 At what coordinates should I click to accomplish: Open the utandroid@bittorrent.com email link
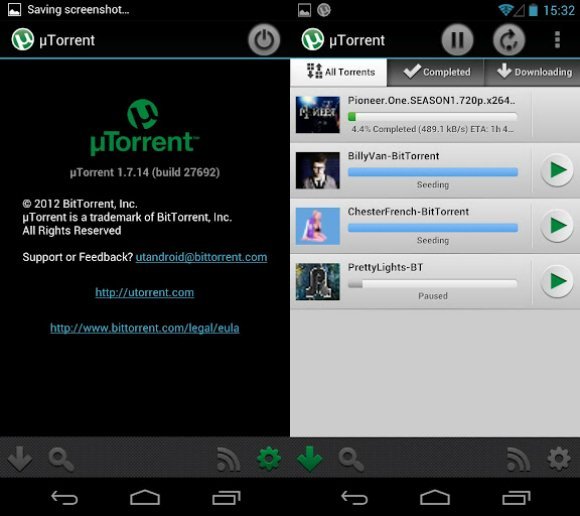click(x=201, y=257)
